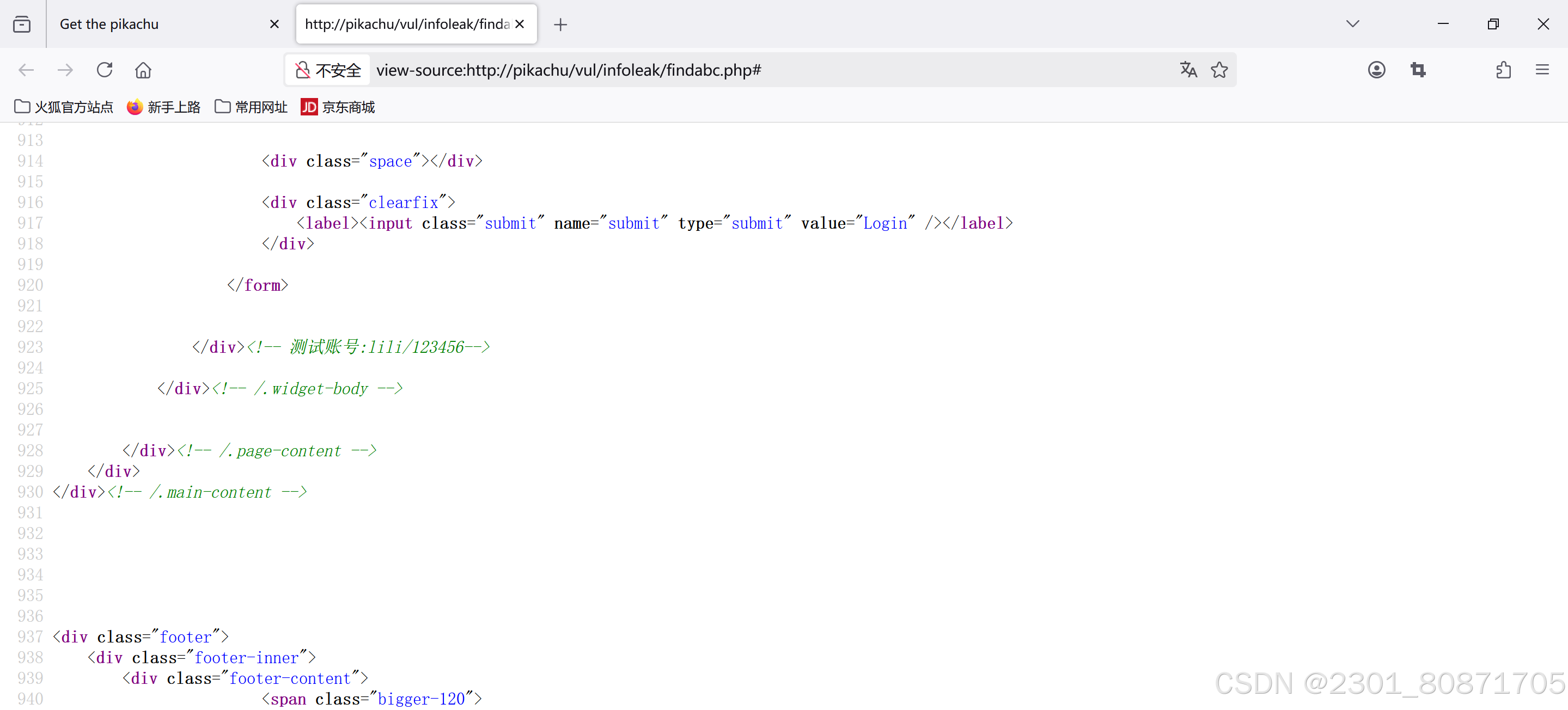
Task: Open the translate page icon
Action: click(1187, 70)
